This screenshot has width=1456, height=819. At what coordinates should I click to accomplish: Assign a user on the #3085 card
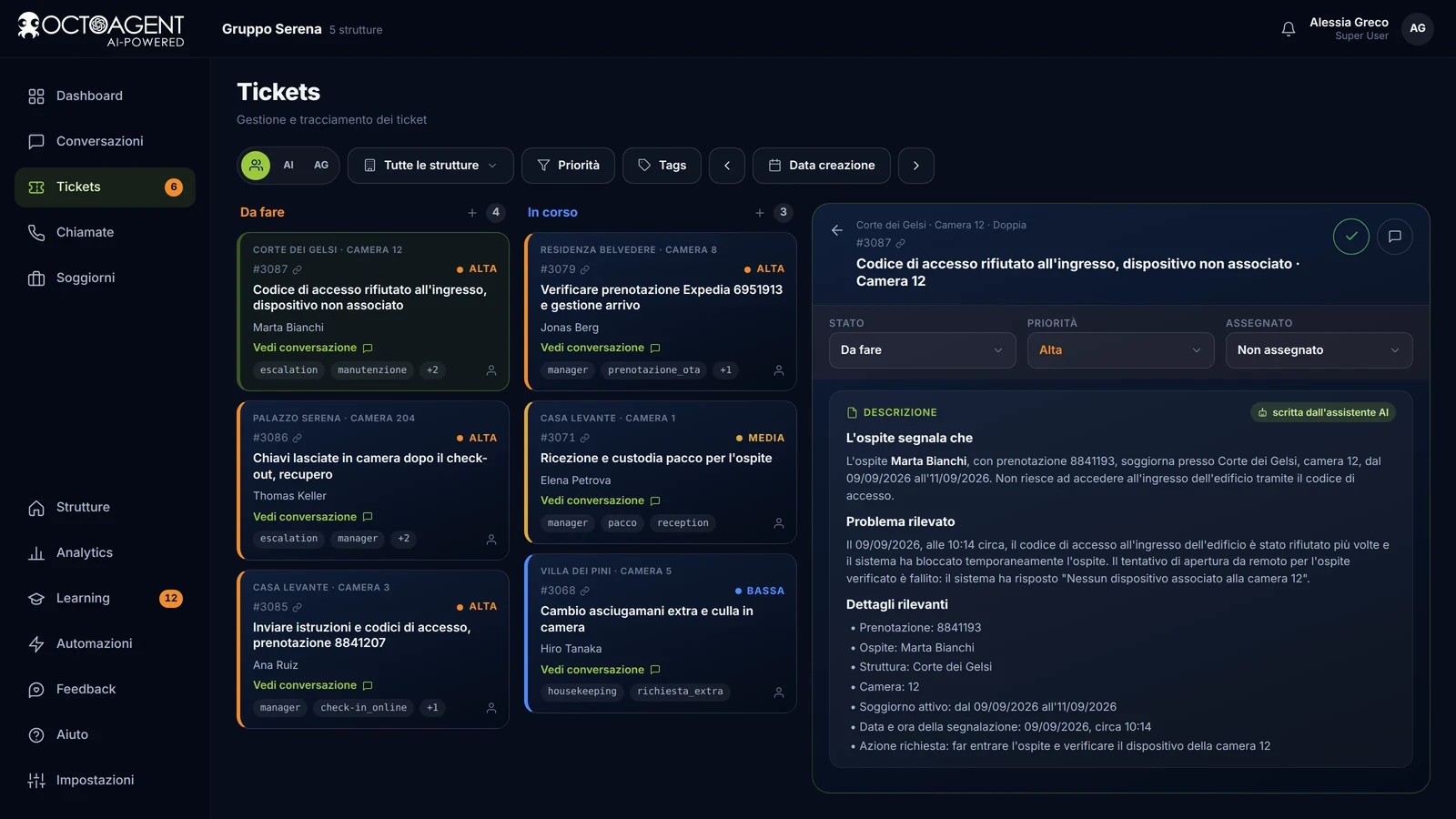[x=491, y=708]
